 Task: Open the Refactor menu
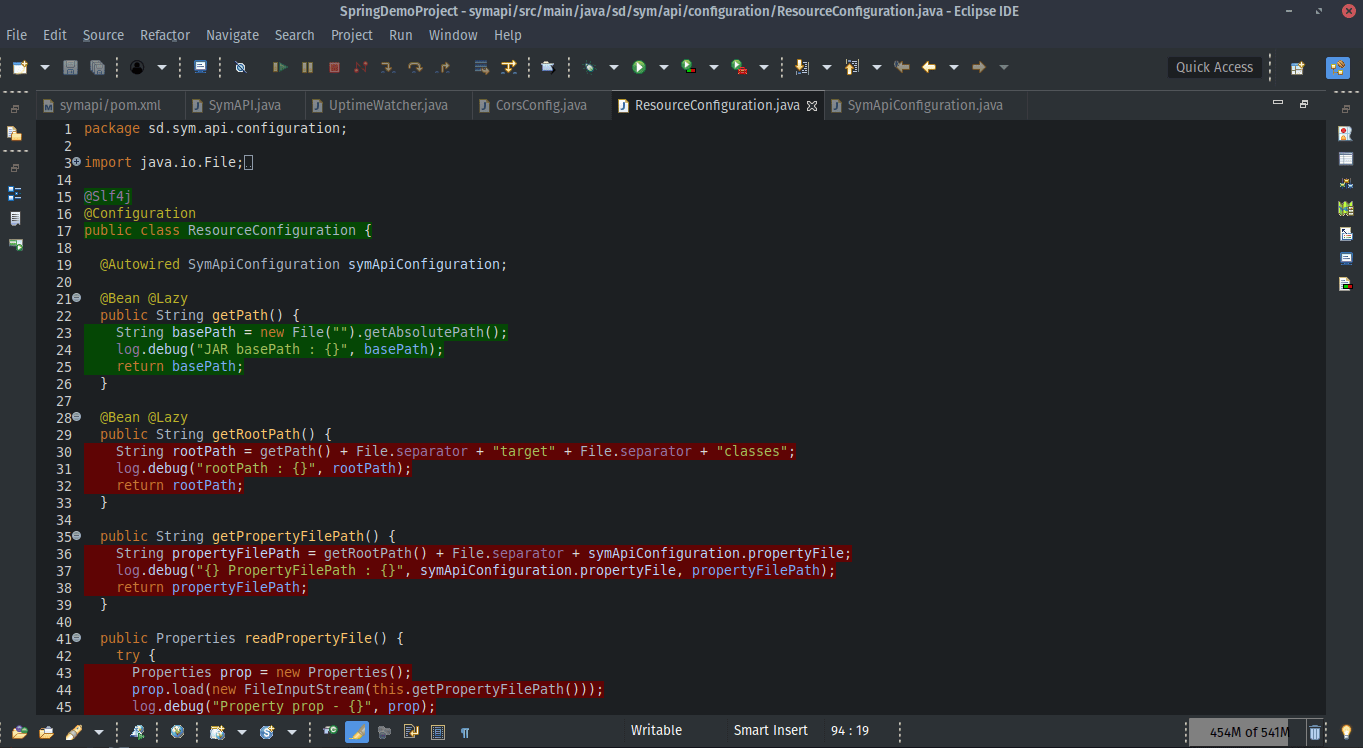(165, 35)
